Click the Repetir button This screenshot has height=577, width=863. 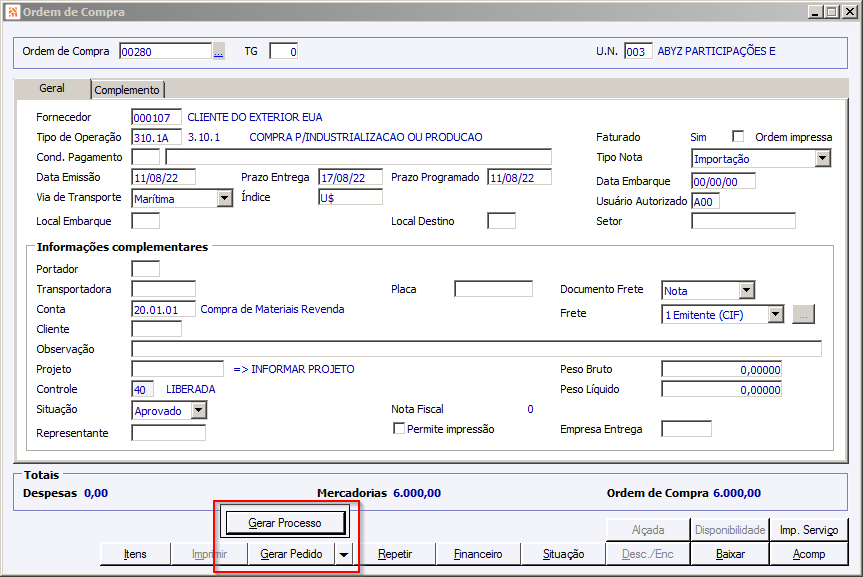click(x=395, y=554)
